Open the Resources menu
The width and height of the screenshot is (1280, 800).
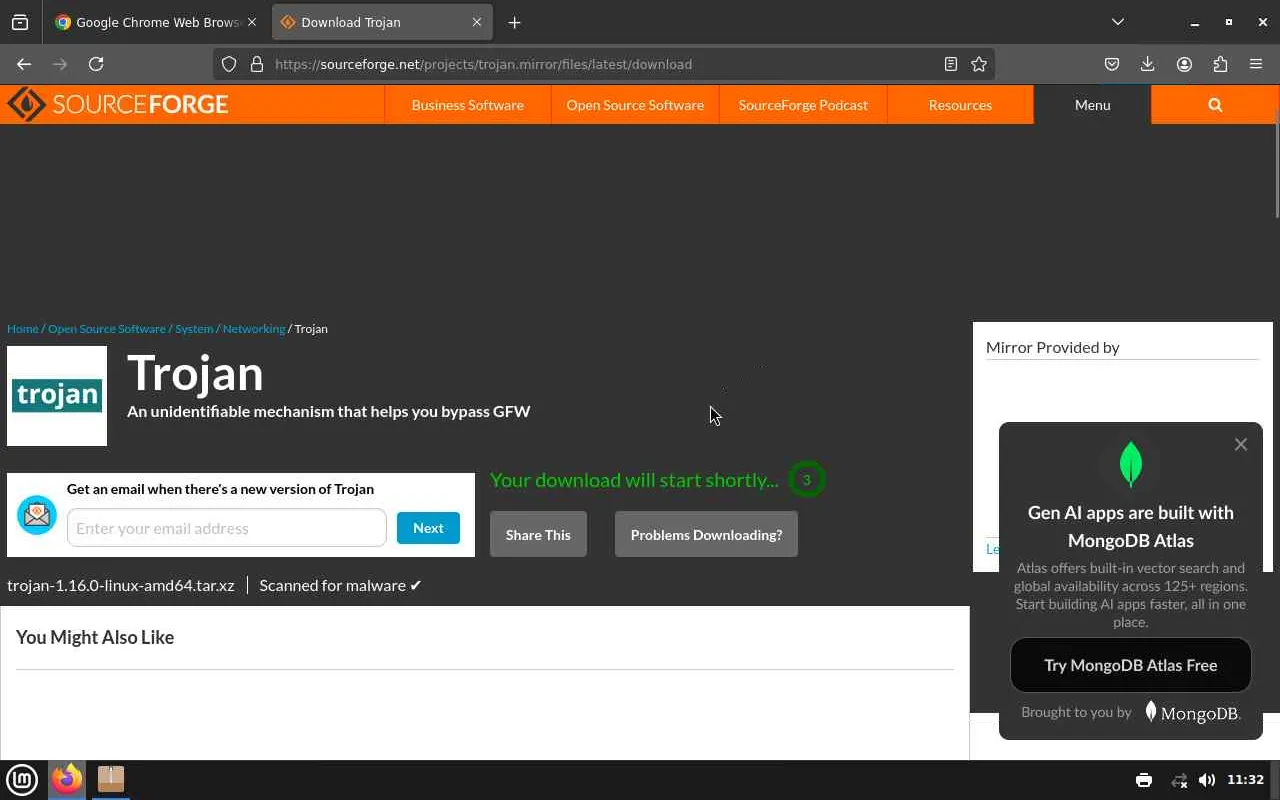click(x=960, y=105)
